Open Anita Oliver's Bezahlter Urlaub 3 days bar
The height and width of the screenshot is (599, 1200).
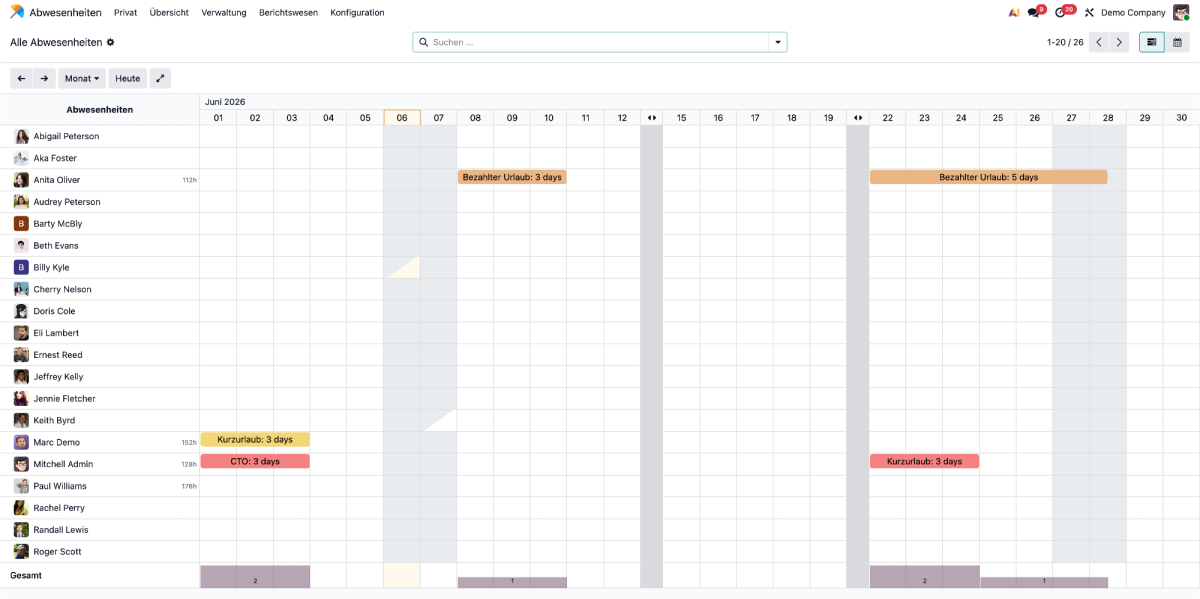tap(512, 177)
